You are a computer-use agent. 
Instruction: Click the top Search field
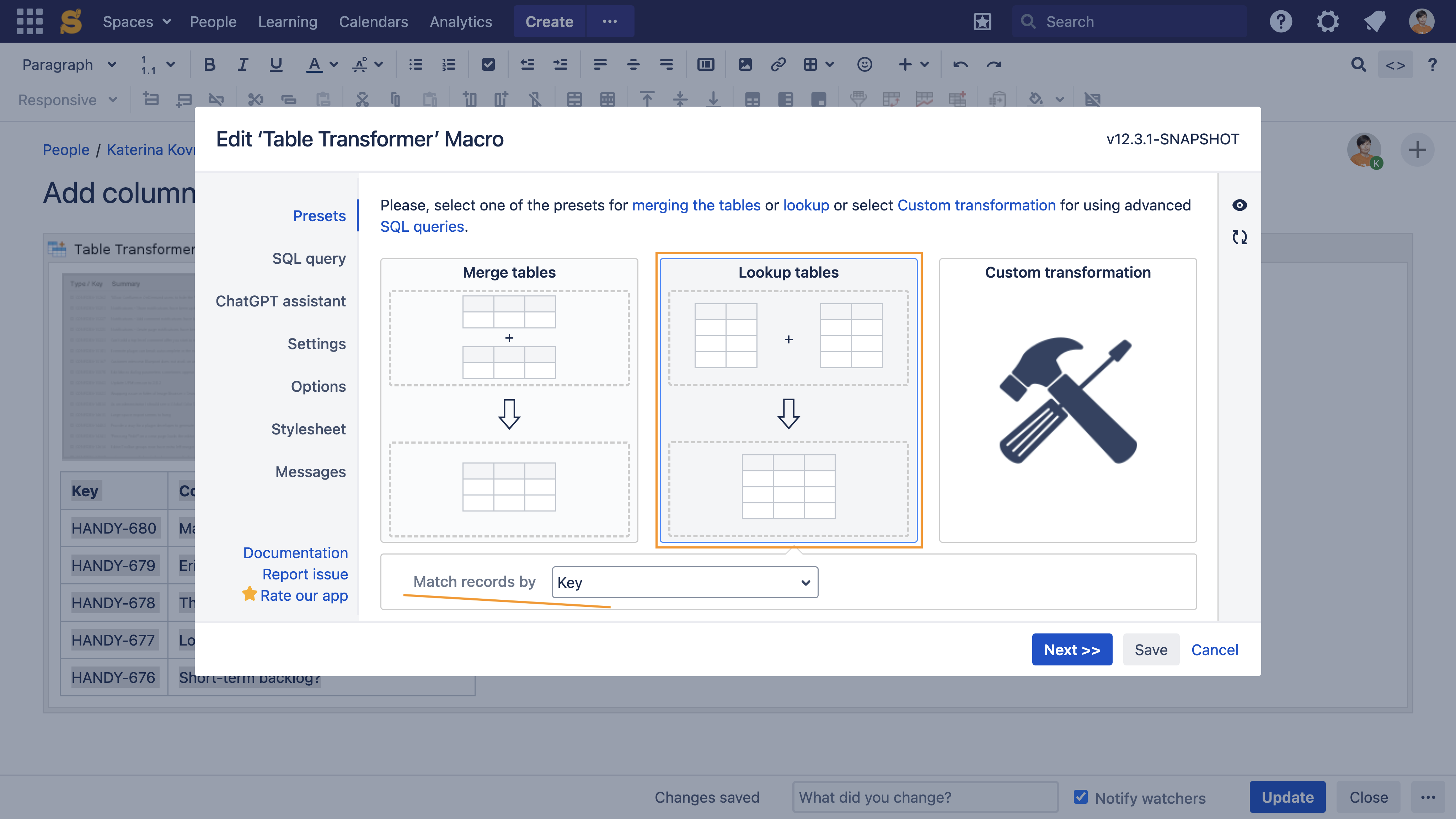(1129, 21)
